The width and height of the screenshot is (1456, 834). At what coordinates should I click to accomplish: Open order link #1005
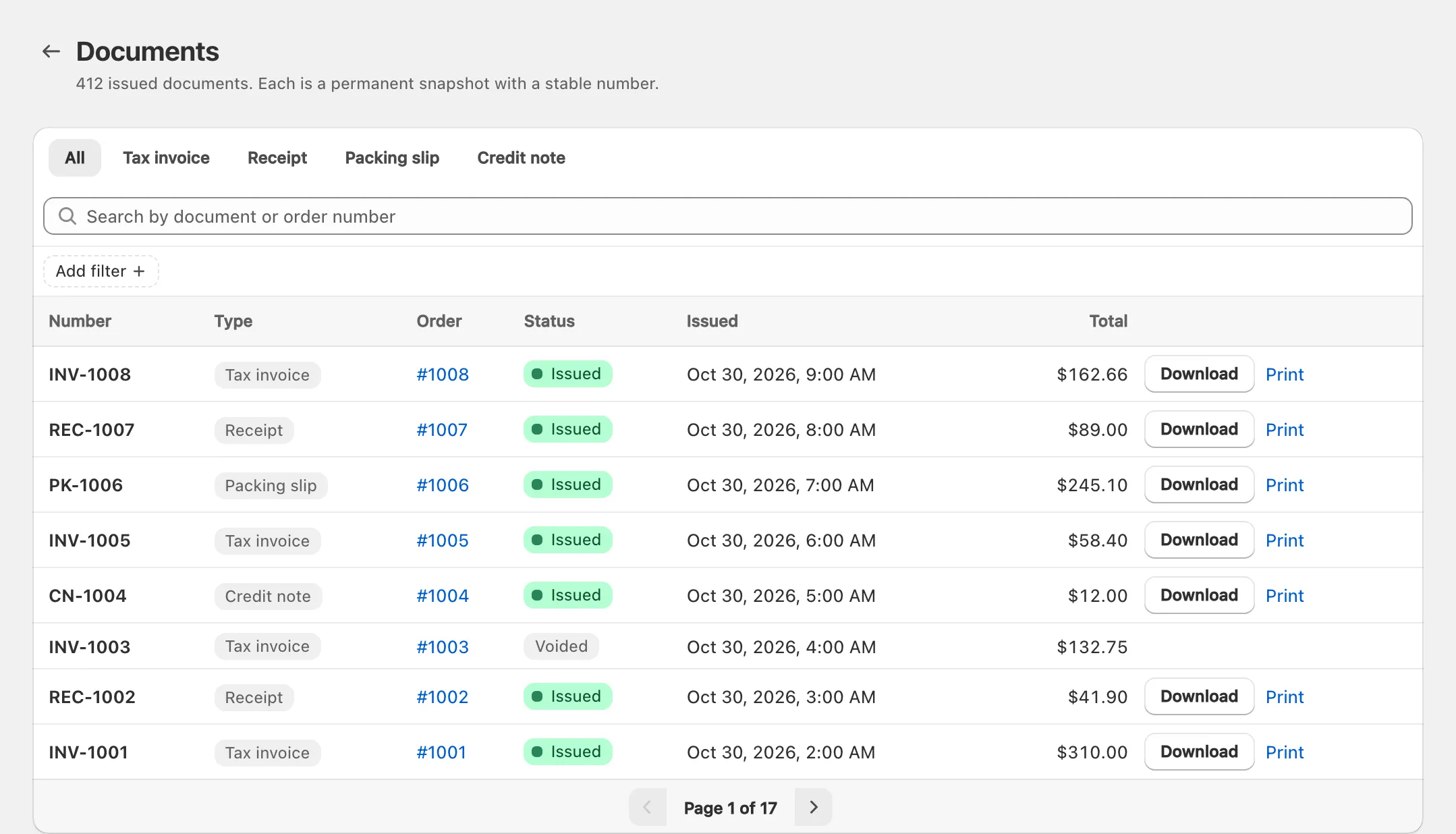(443, 540)
